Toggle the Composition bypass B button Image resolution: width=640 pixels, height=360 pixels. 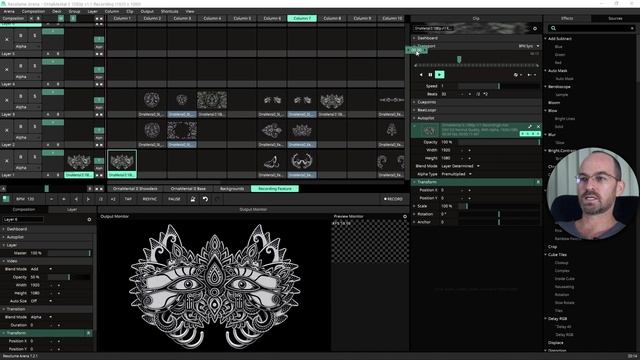point(38,18)
